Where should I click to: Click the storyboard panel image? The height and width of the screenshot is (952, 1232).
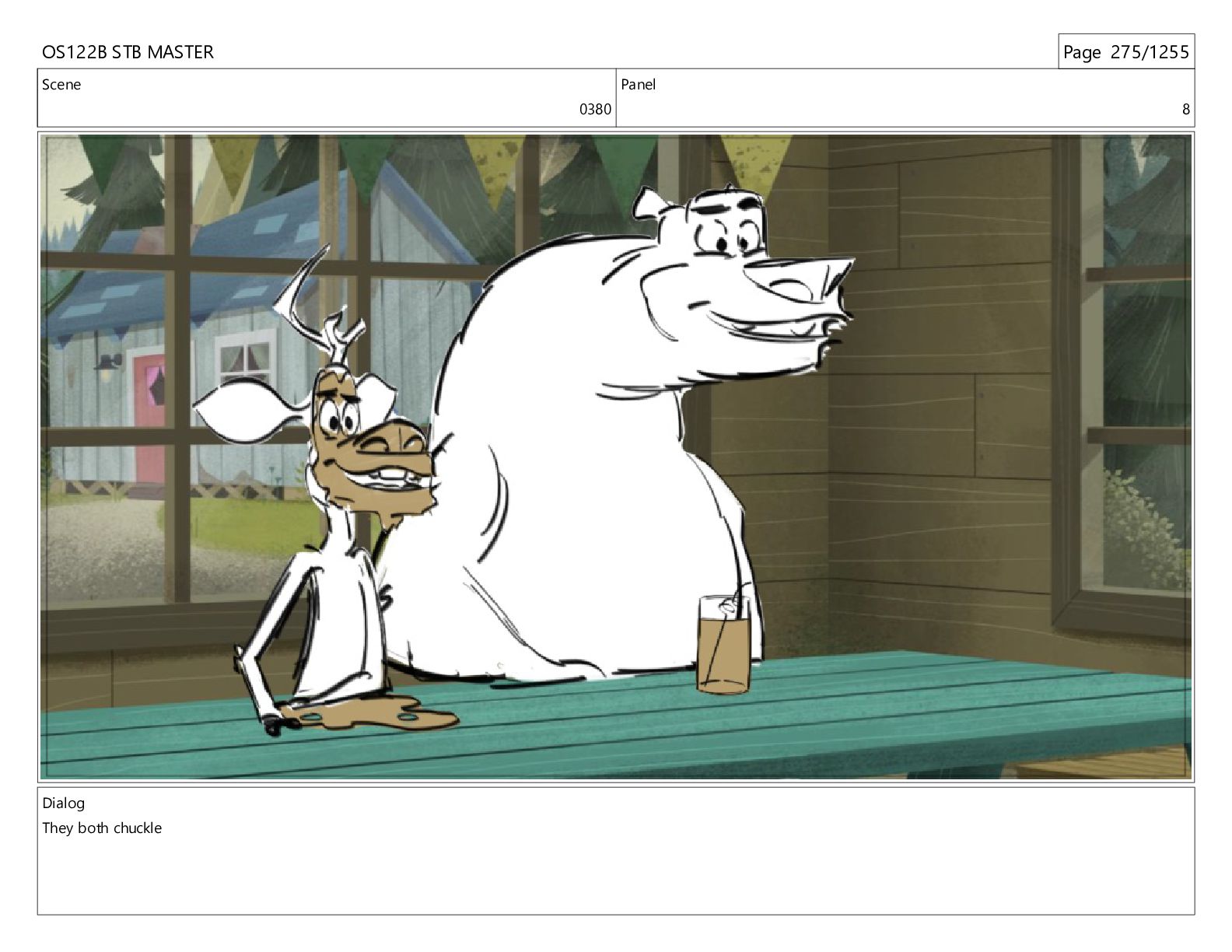pyautogui.click(x=616, y=457)
